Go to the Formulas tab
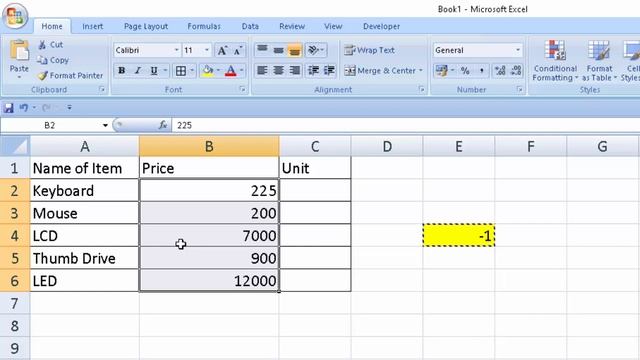The width and height of the screenshot is (640, 360). (204, 26)
